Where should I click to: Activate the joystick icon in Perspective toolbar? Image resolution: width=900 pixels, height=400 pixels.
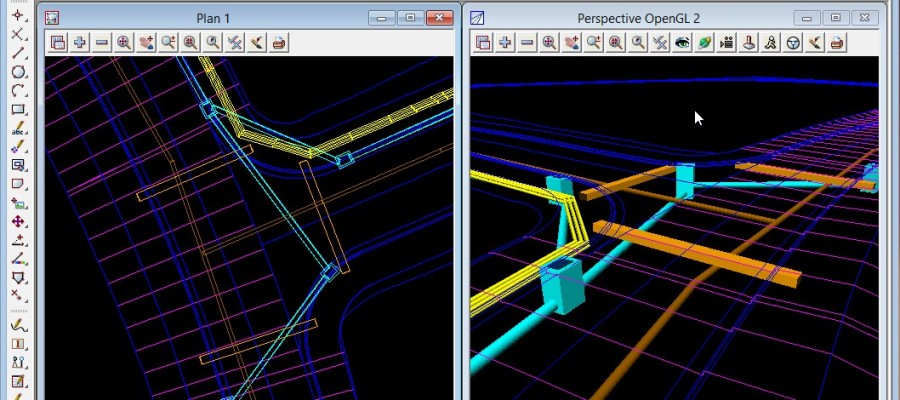[x=749, y=42]
